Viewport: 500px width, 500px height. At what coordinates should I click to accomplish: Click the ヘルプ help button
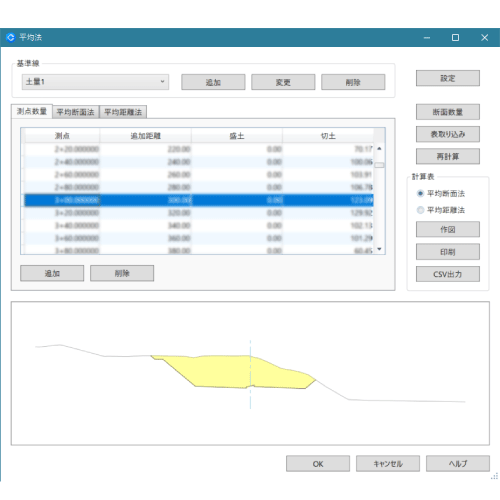(458, 463)
